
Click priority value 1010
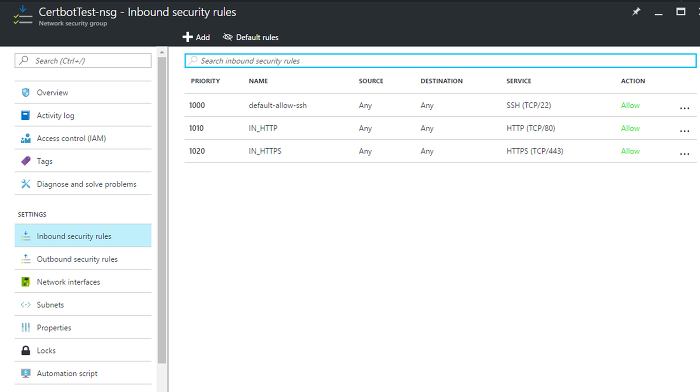(196, 128)
